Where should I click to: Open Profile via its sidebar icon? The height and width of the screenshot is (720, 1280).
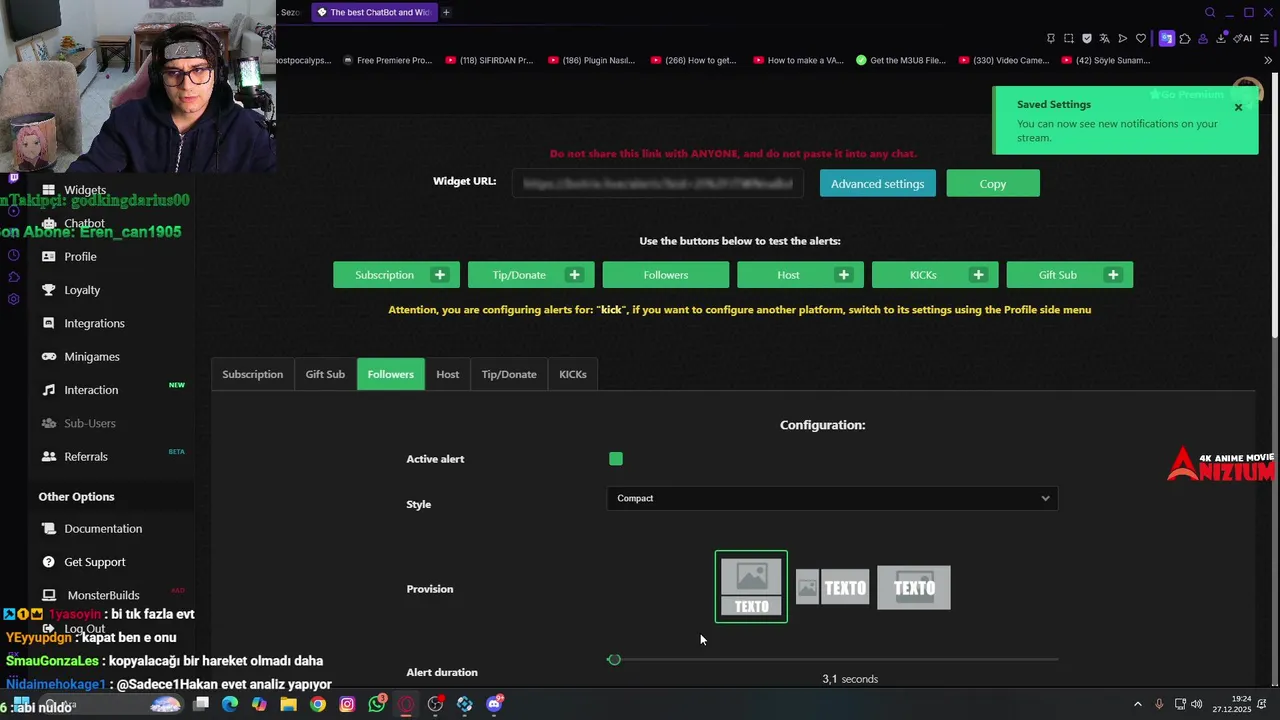[x=49, y=257]
